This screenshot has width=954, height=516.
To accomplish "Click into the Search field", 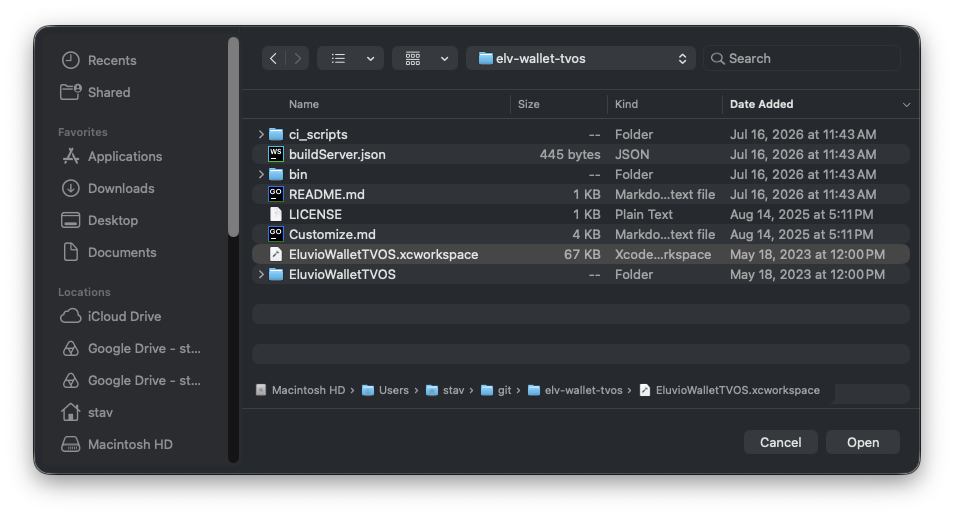I will click(x=802, y=58).
